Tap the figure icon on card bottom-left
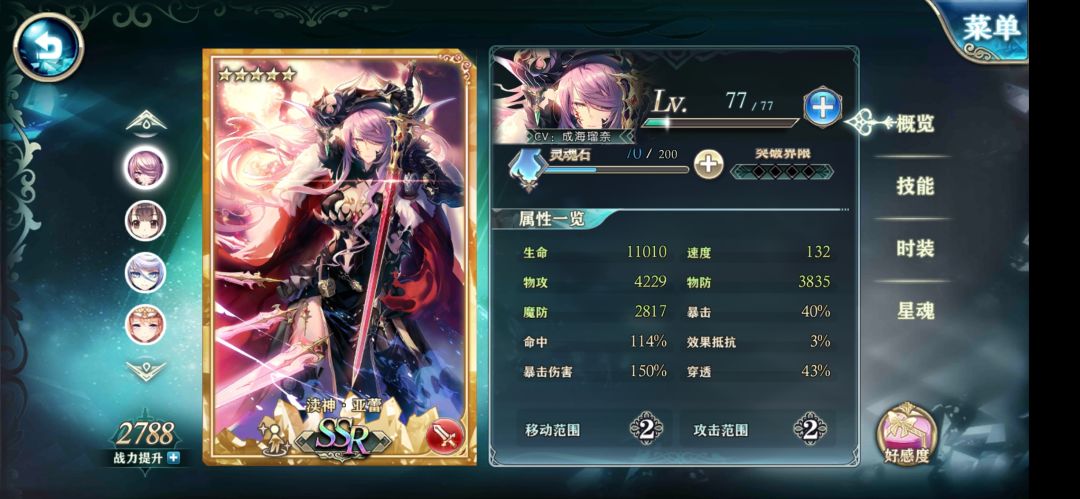This screenshot has width=1080, height=499. tap(273, 436)
